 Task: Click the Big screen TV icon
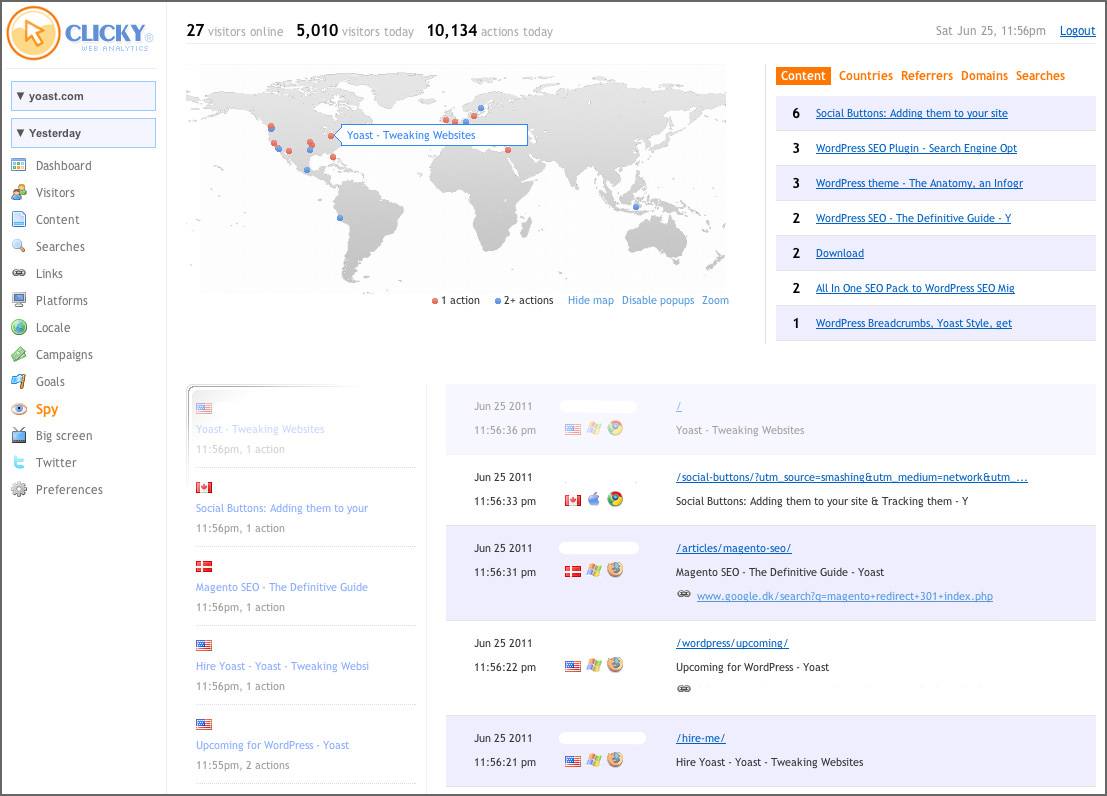(x=18, y=436)
